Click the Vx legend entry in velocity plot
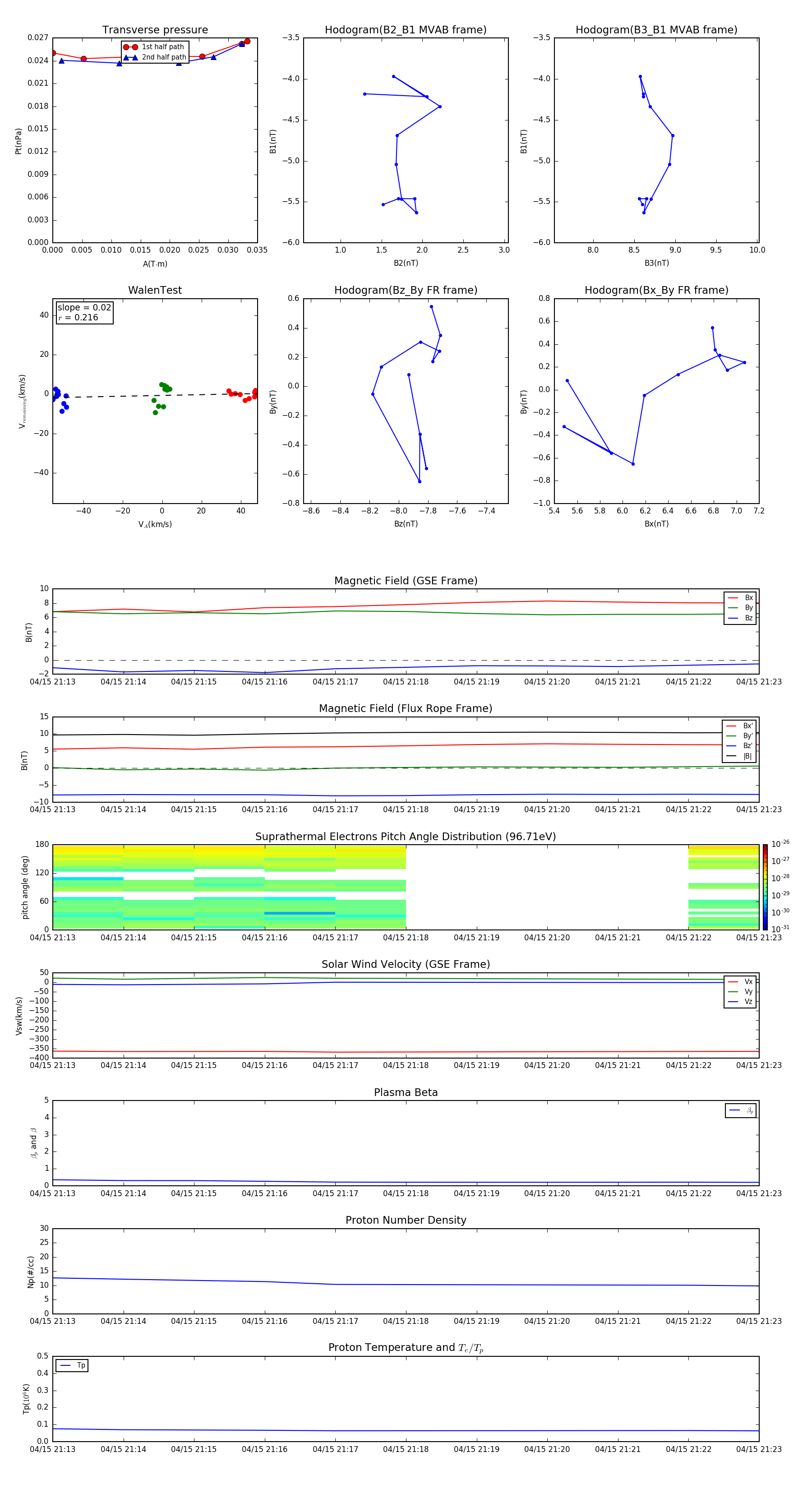The width and height of the screenshot is (812, 1489). coord(740,981)
